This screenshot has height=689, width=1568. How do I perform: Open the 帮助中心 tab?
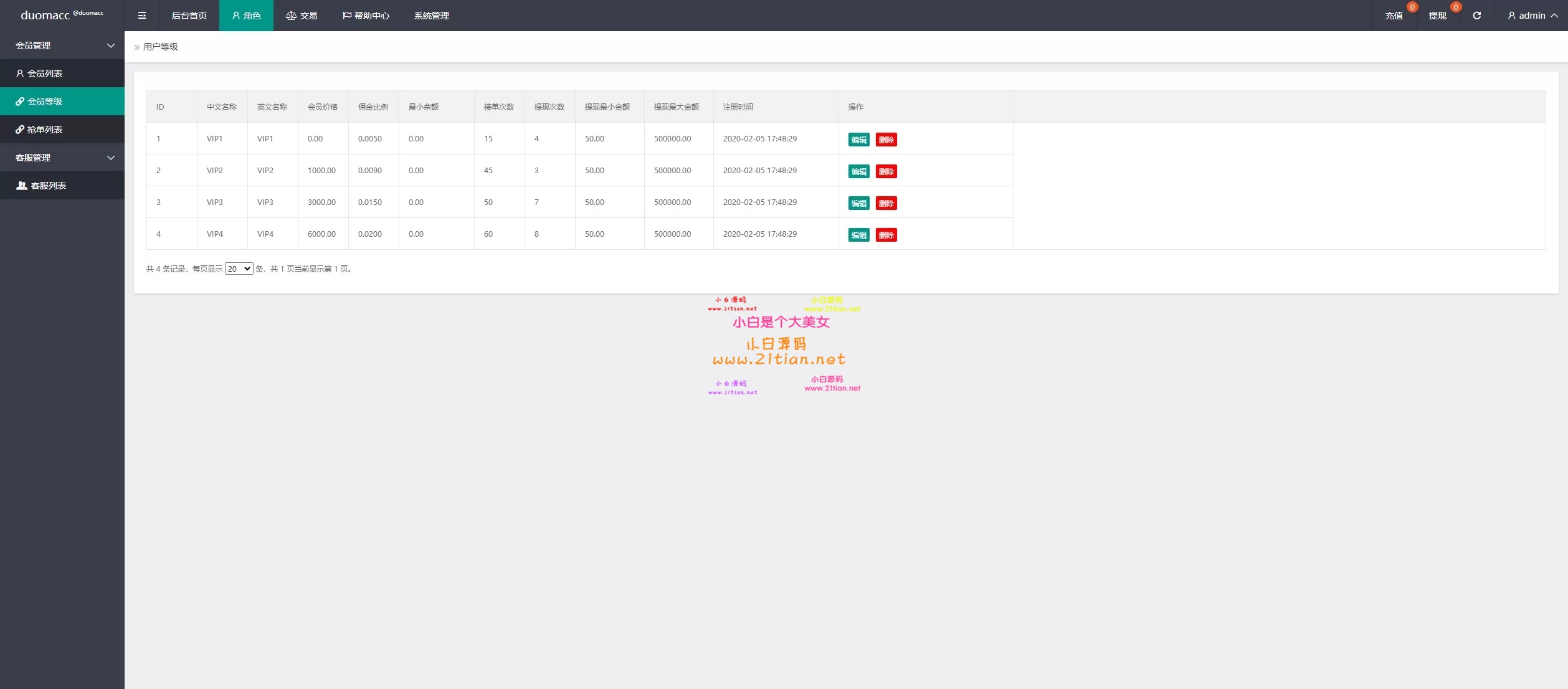tap(366, 16)
